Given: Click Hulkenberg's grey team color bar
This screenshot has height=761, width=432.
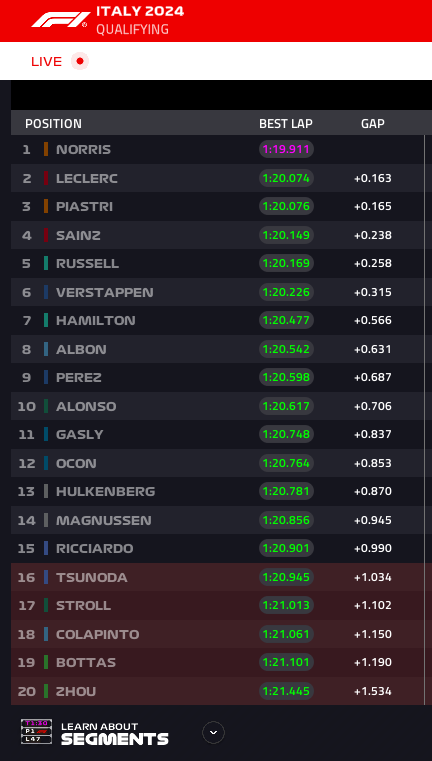Looking at the screenshot, I should [46, 491].
